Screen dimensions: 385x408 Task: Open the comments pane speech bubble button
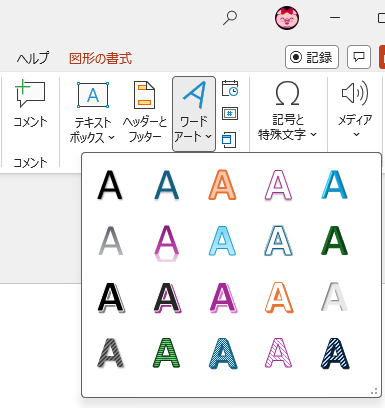pos(359,57)
